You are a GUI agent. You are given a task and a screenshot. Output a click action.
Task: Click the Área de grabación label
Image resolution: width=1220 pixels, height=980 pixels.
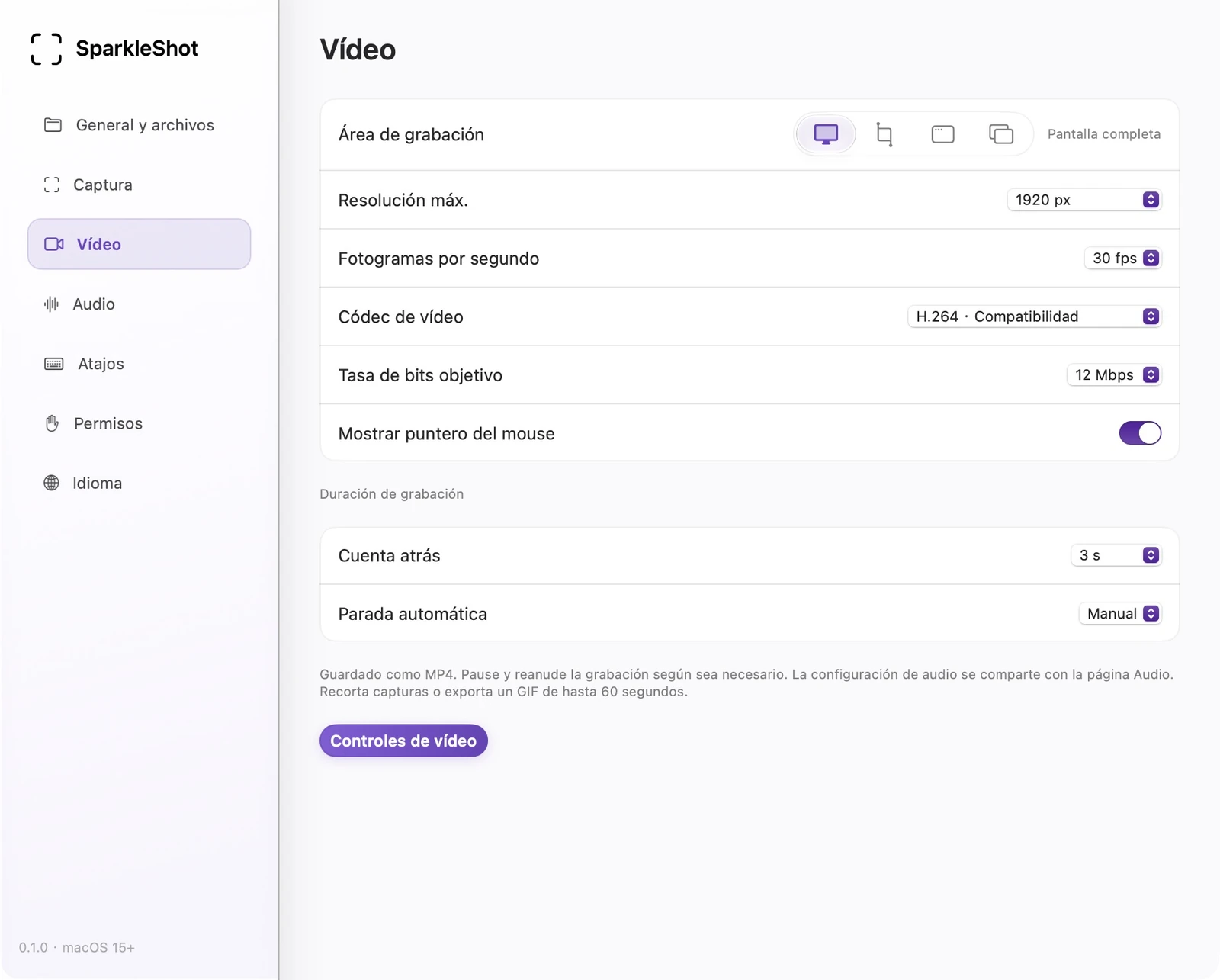(411, 135)
